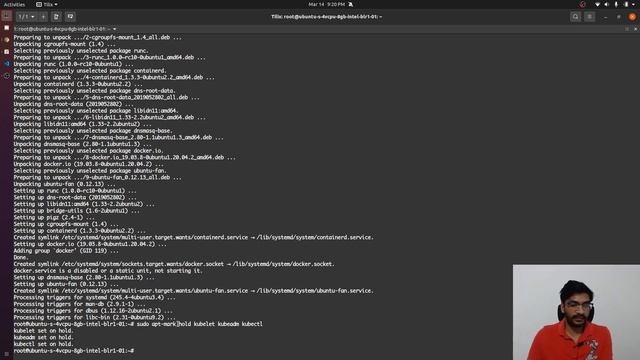Open the volume speaker indicator
Image resolution: width=640 pixels, height=360 pixels.
pos(607,4)
